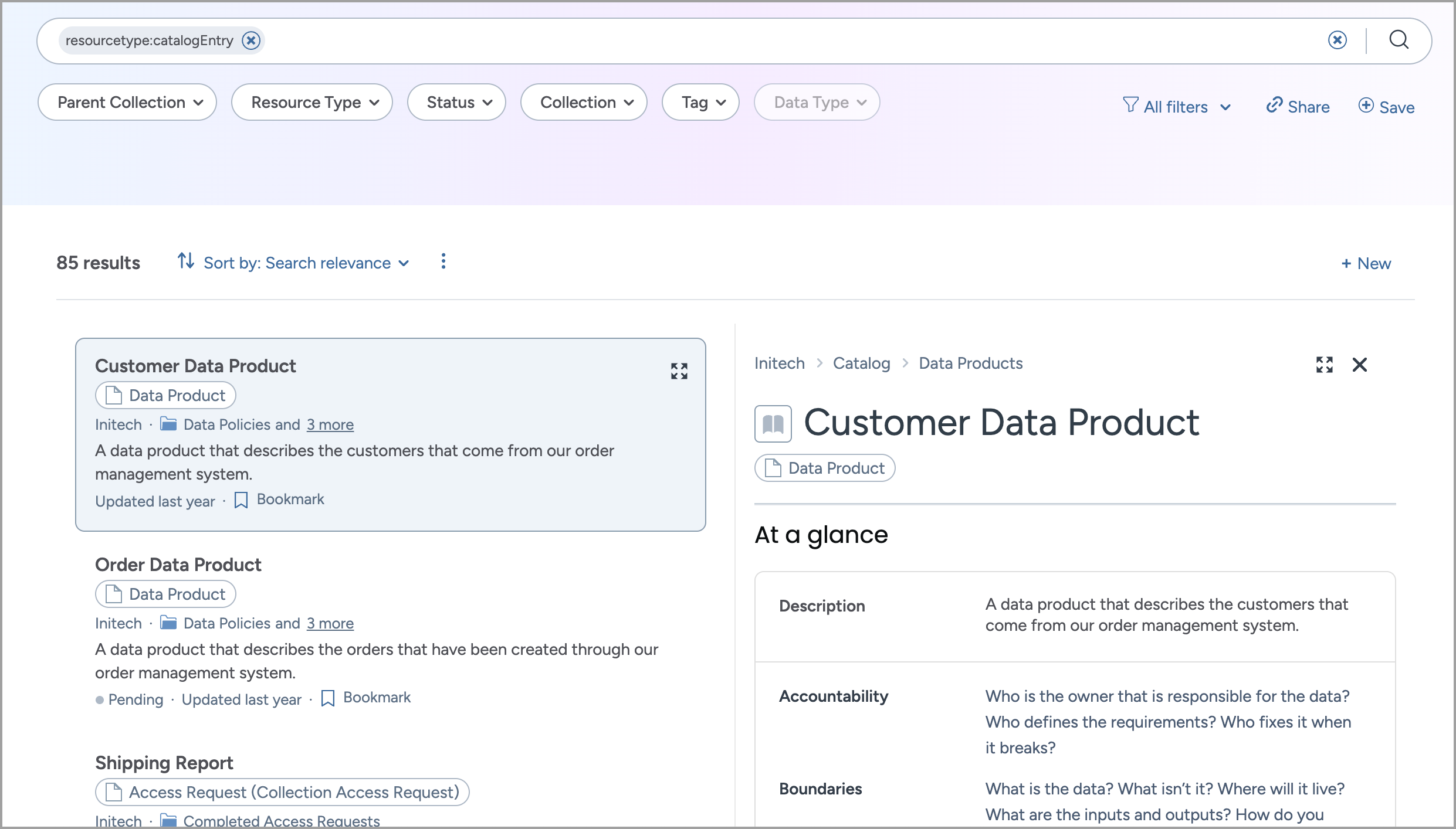Click the Save search icon
1456x829 pixels.
pyautogui.click(x=1367, y=106)
